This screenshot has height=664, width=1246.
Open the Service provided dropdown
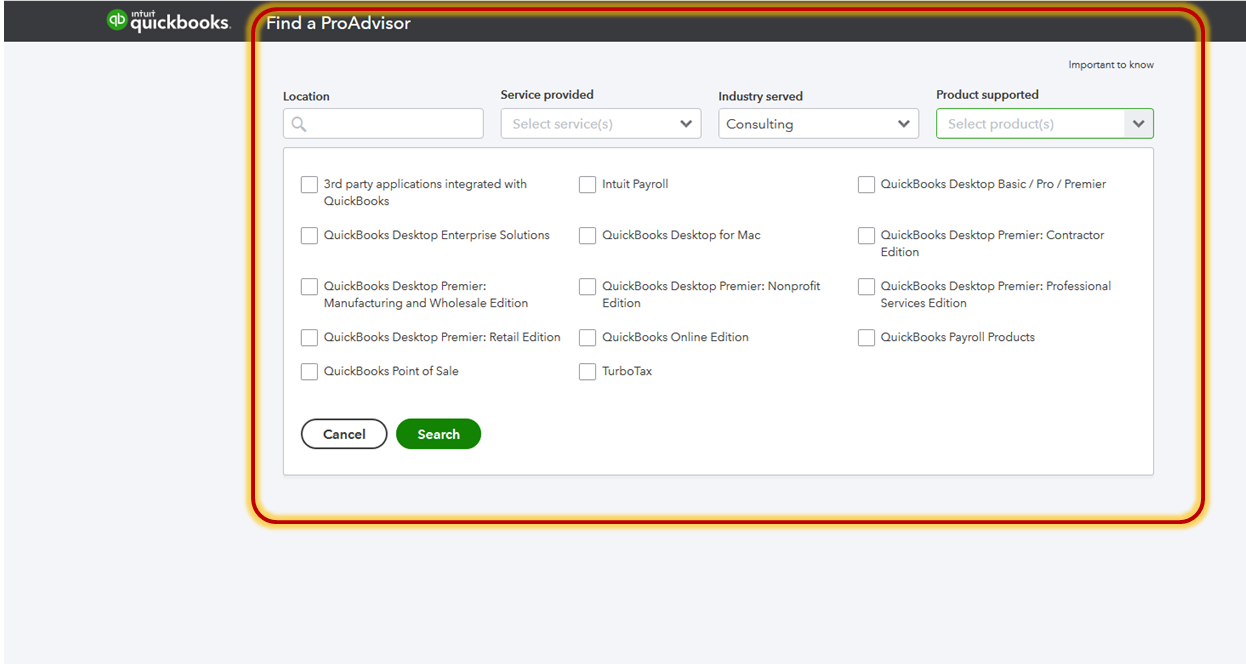[x=601, y=124]
